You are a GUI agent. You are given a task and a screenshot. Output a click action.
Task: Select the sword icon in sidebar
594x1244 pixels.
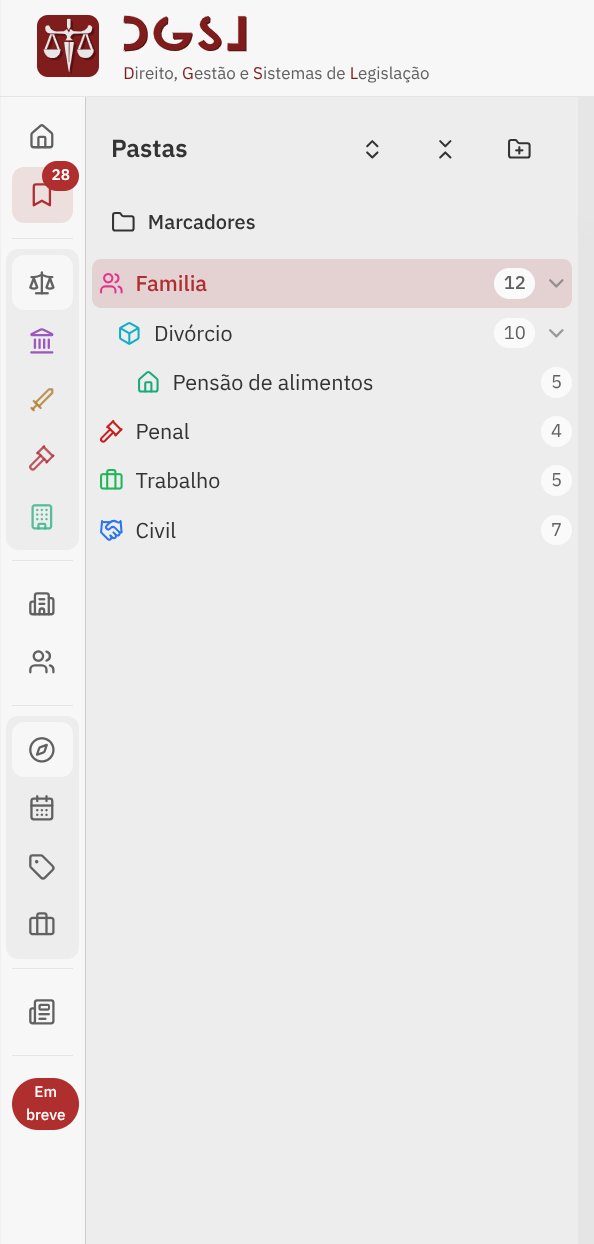(x=42, y=400)
